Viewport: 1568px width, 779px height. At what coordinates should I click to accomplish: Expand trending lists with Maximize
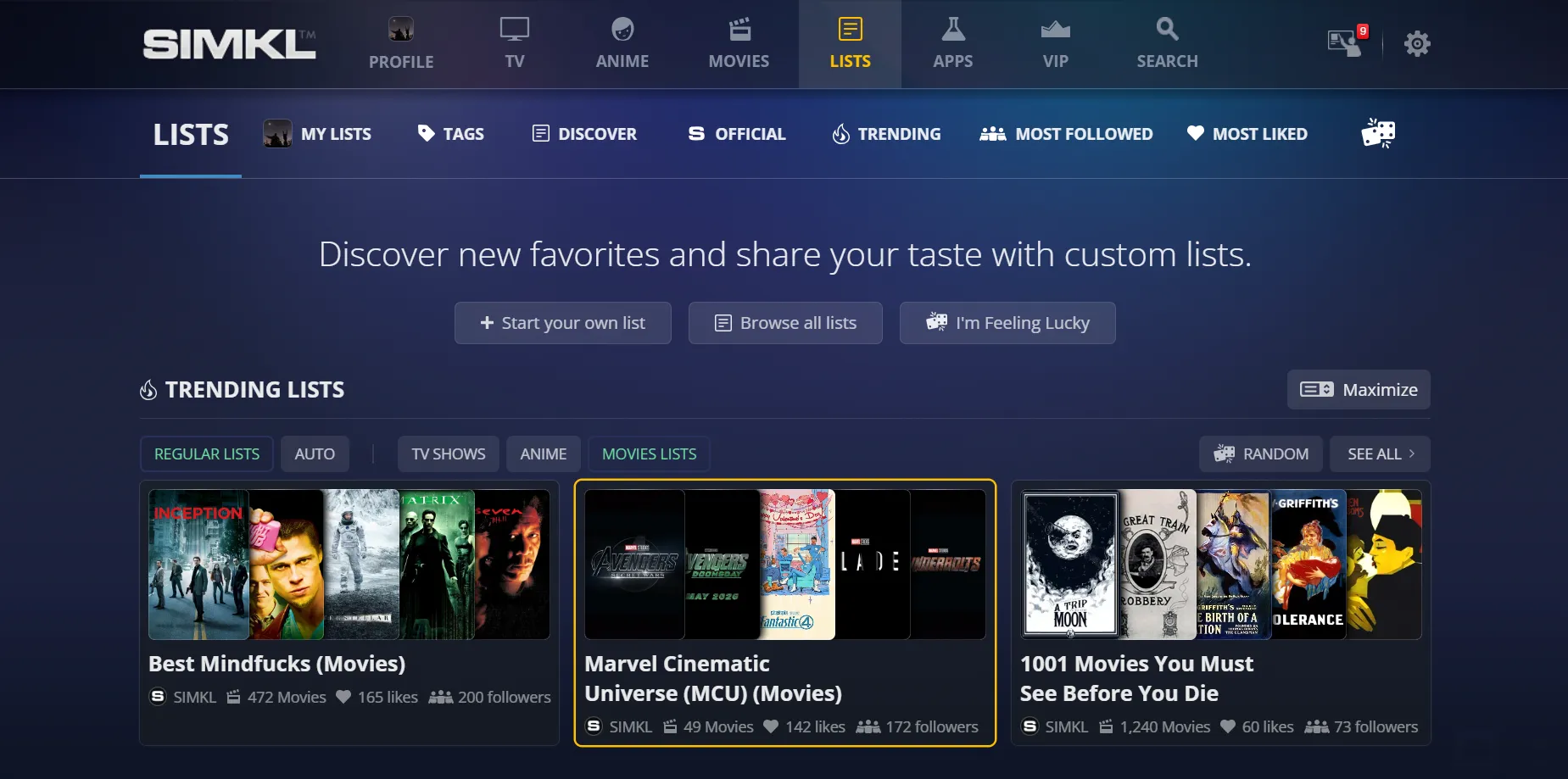[1358, 390]
